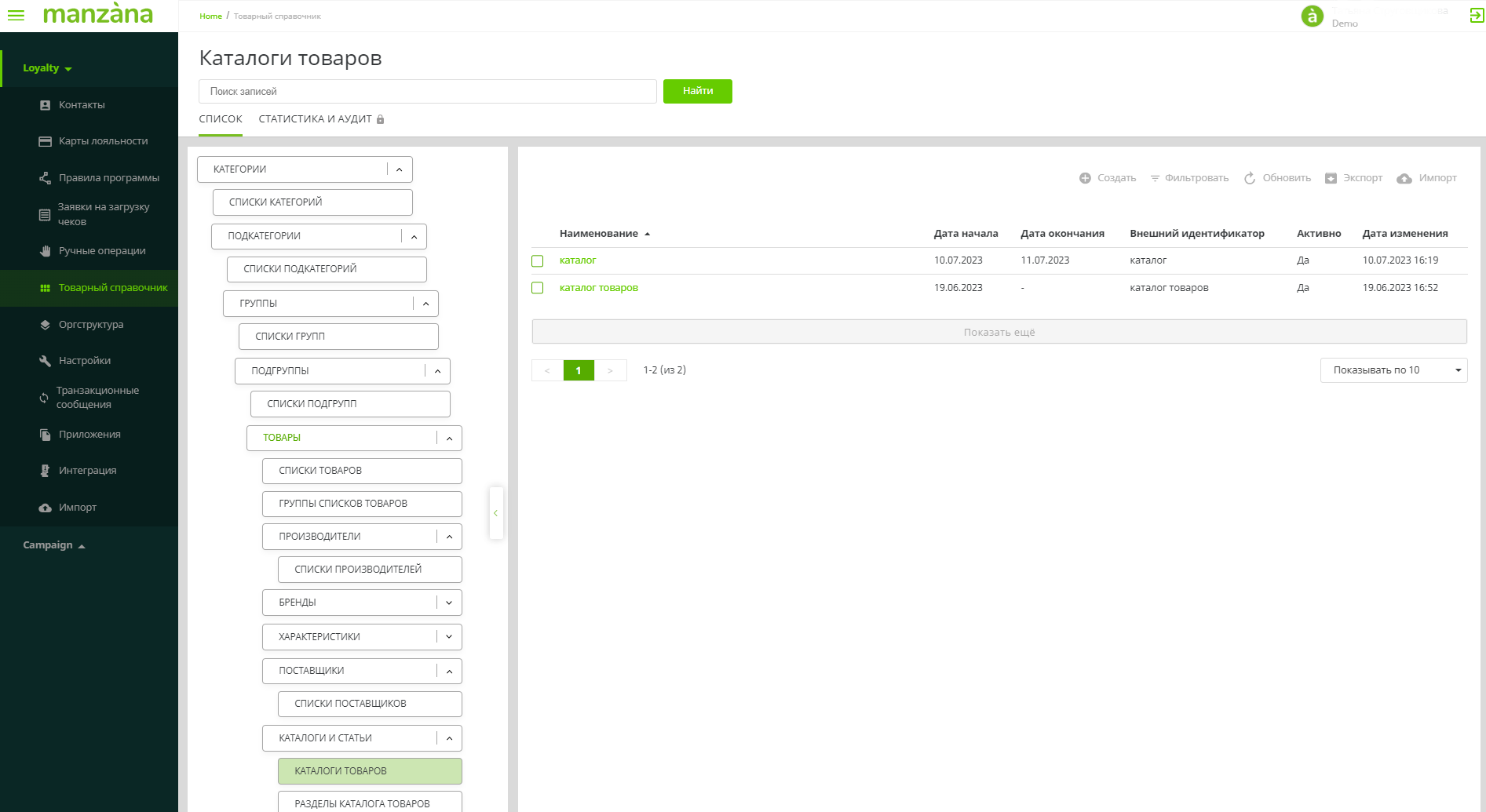Expand the БРЕНДЫ tree node
The image size is (1486, 812).
click(x=449, y=603)
